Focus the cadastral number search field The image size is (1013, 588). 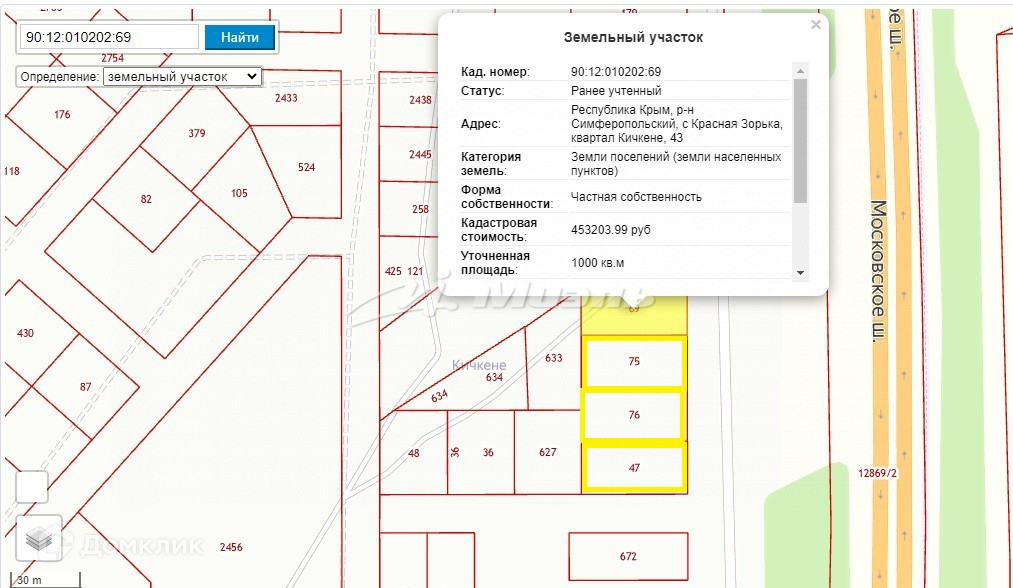pyautogui.click(x=109, y=37)
